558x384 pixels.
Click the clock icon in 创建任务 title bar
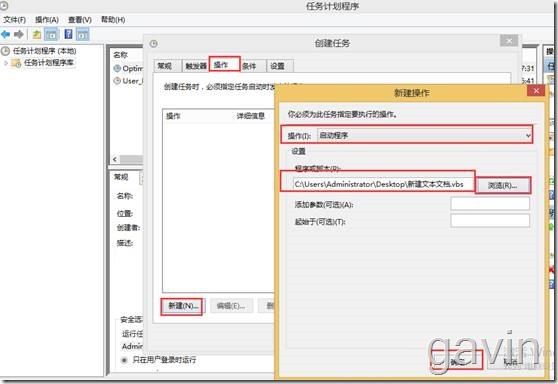(x=154, y=43)
